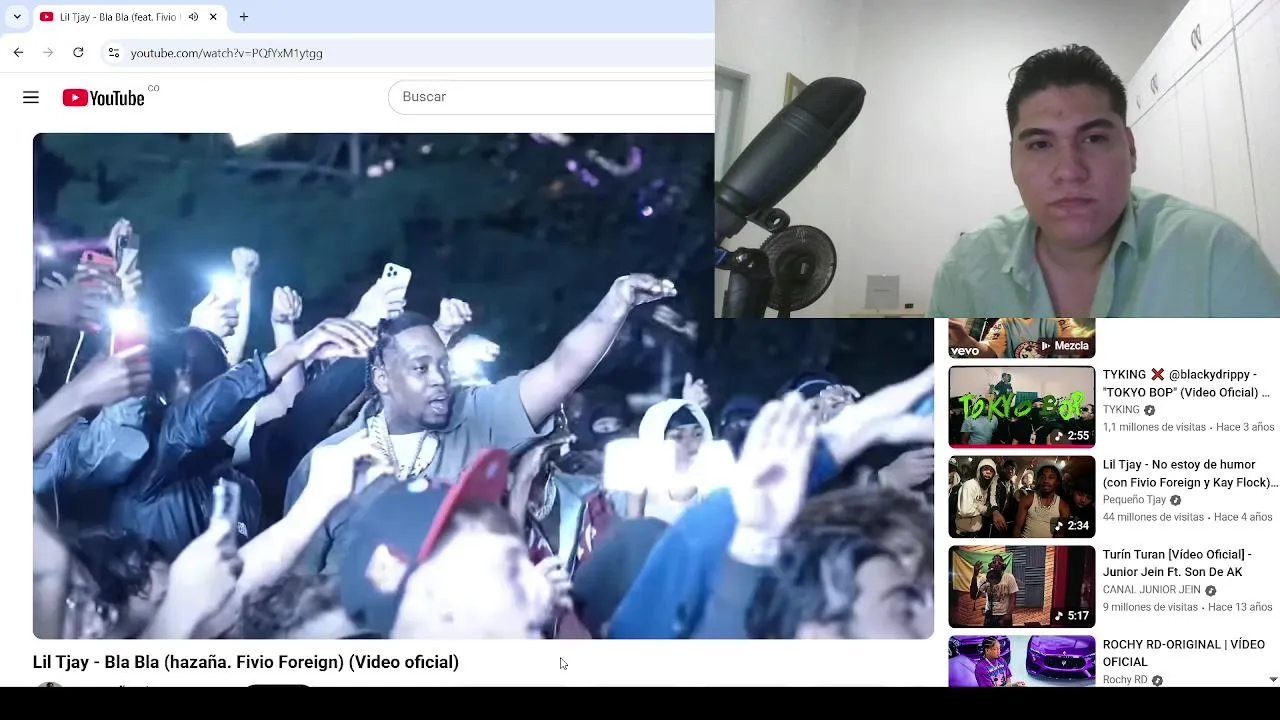The height and width of the screenshot is (720, 1280).
Task: Pause the Bla Bla video in player
Action: tap(483, 386)
